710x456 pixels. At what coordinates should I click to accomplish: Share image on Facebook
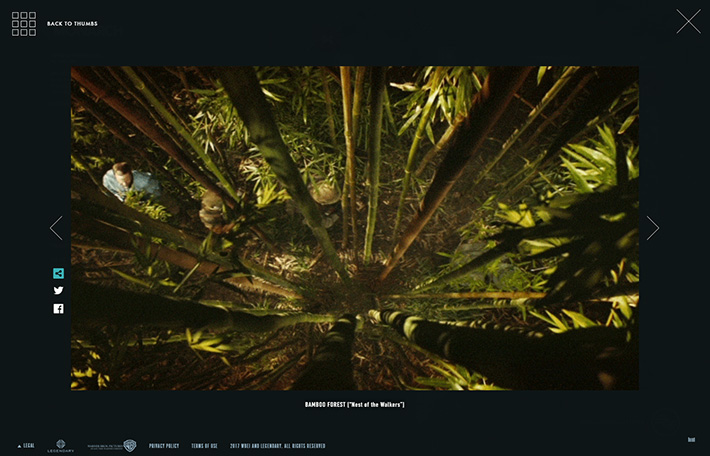[58, 309]
